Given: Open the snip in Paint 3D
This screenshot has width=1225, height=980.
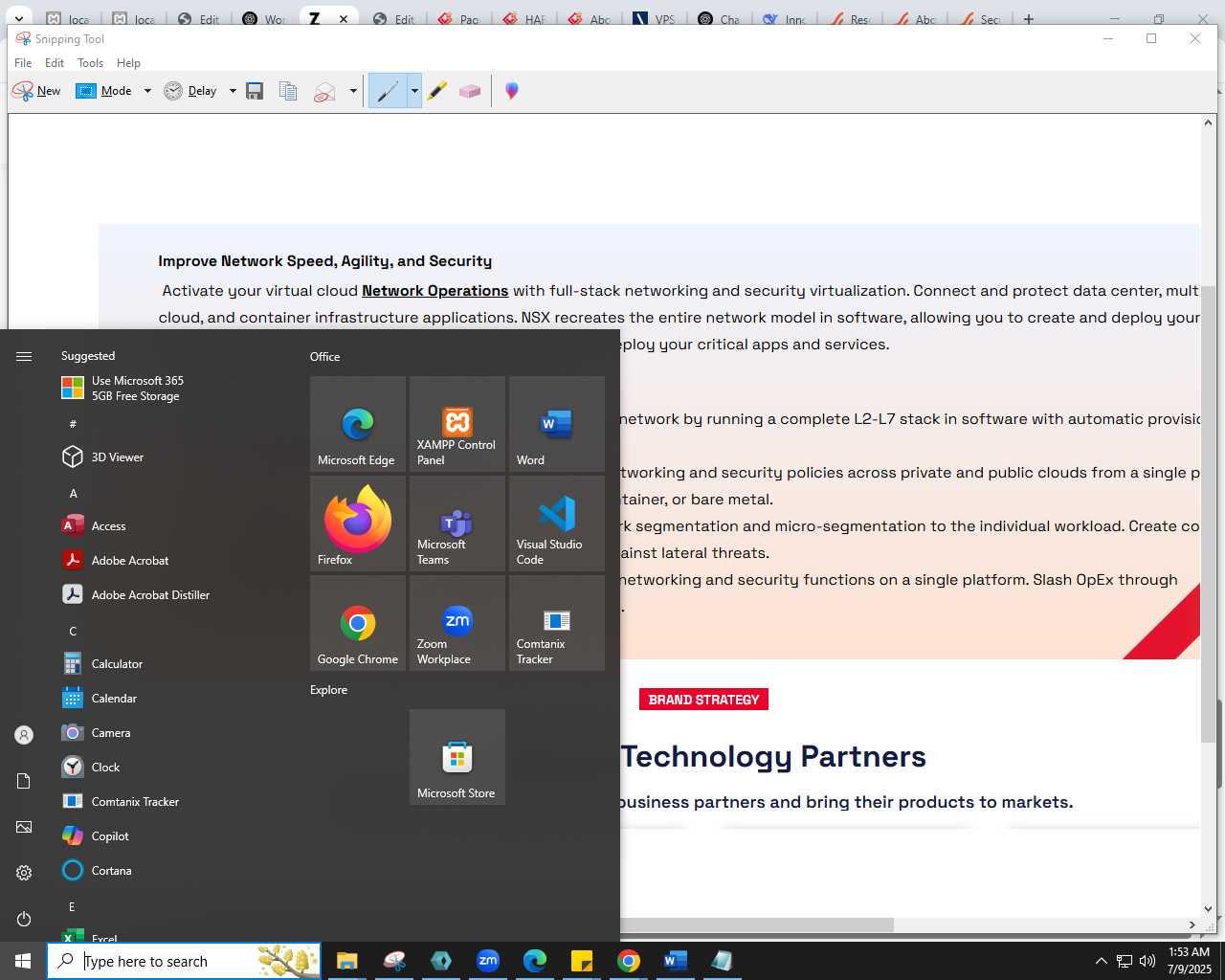Looking at the screenshot, I should coord(512,91).
